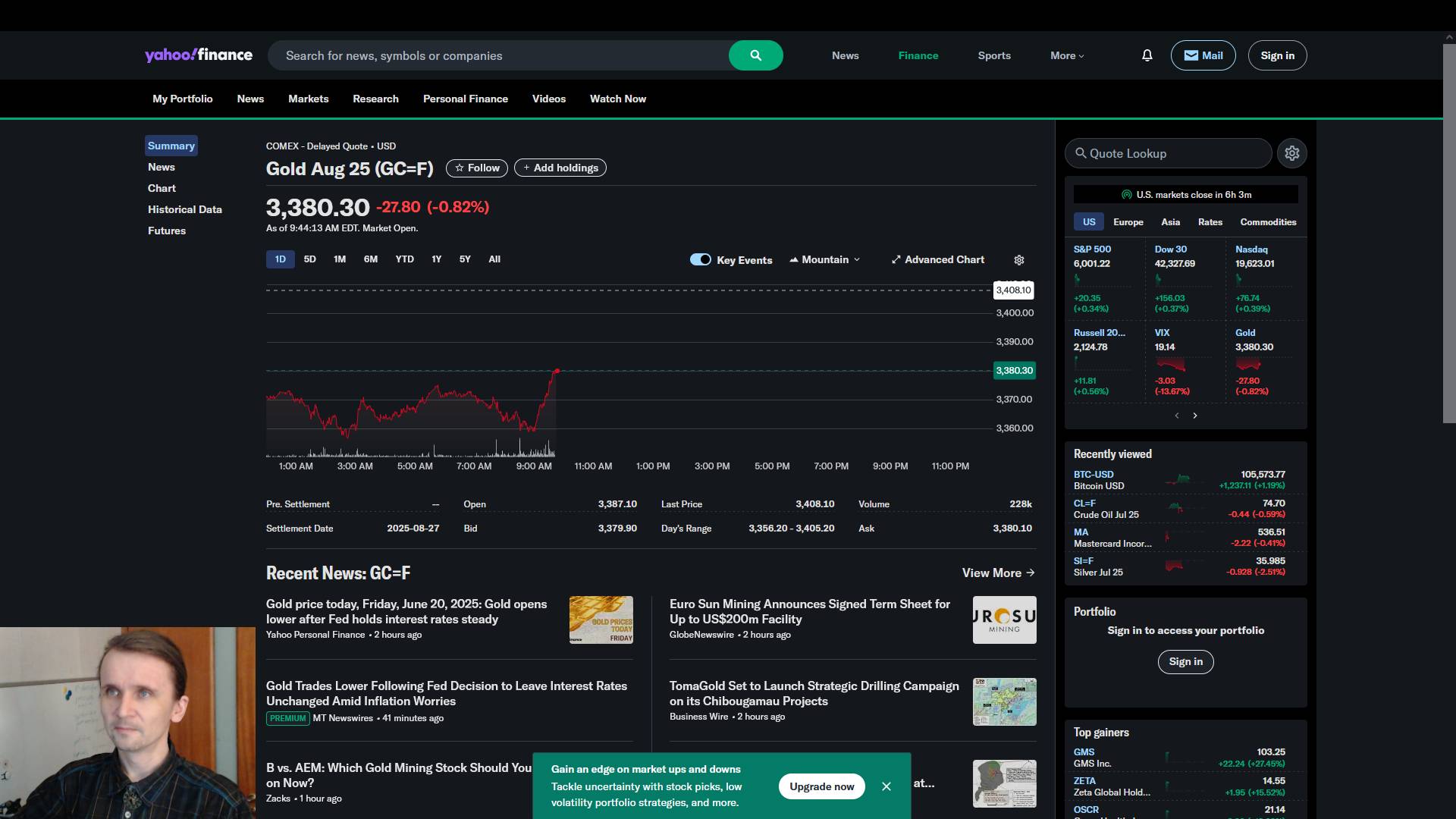
Task: Click the Add holdings button
Action: tap(560, 168)
